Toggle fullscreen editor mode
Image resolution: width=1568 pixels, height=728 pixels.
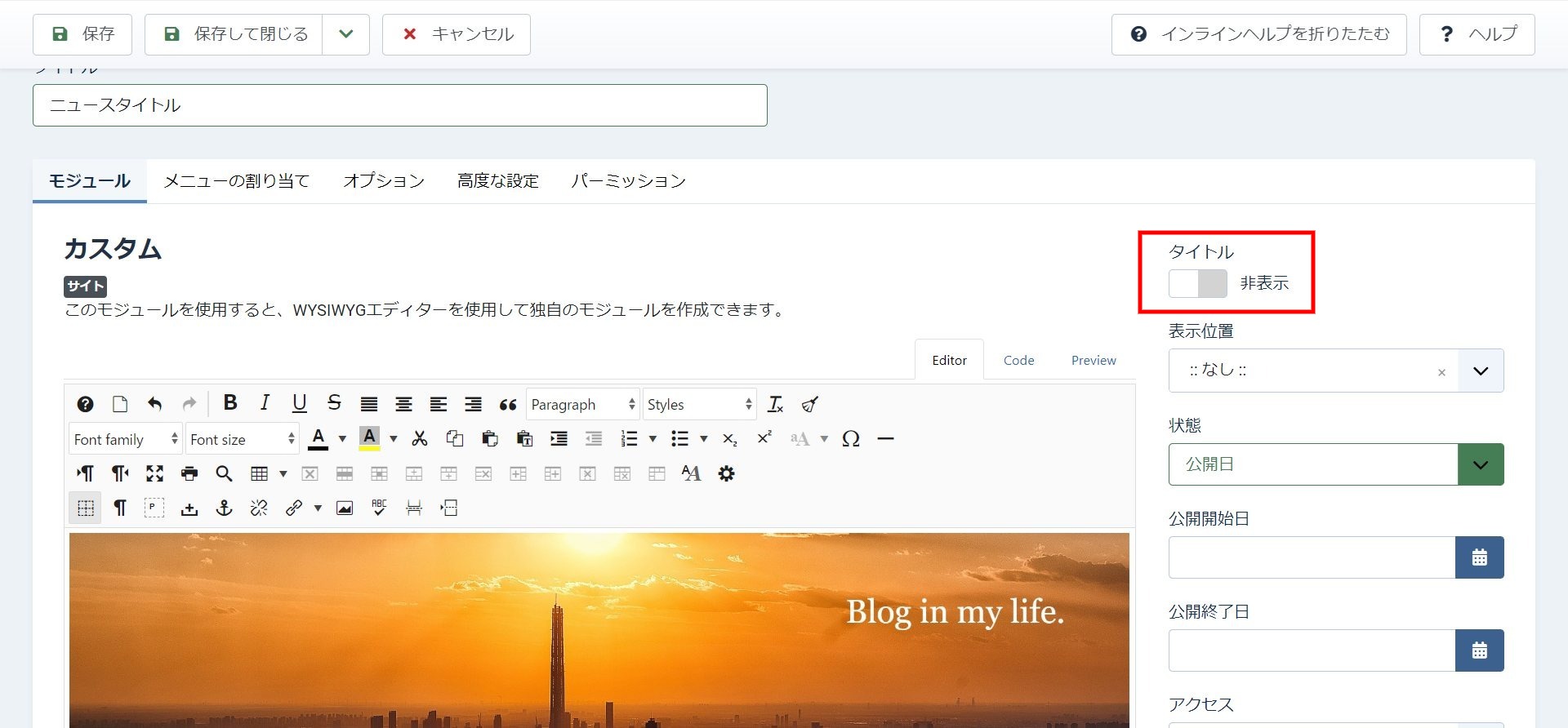pos(154,474)
